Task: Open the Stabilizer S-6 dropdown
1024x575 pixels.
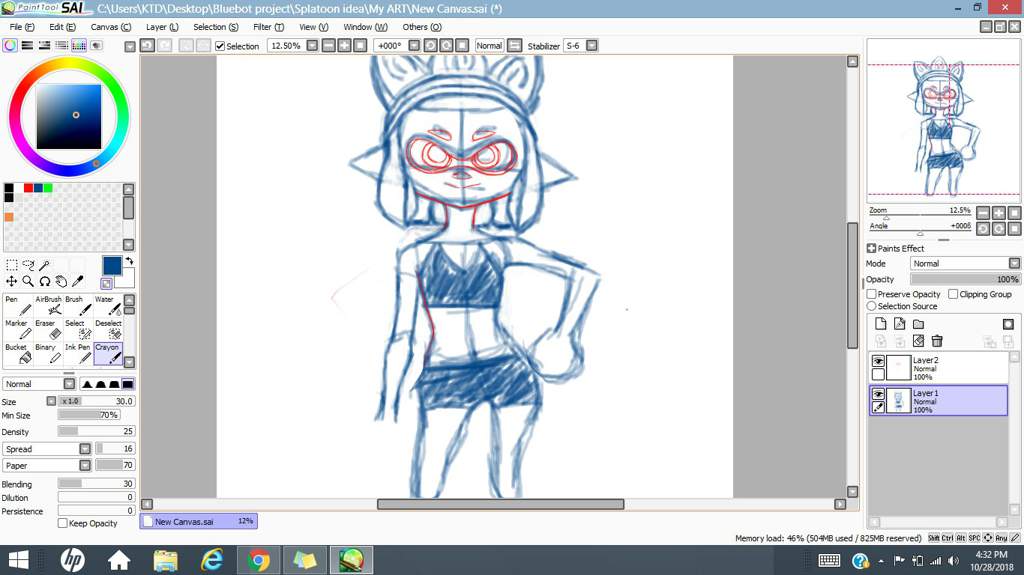Action: coord(592,45)
